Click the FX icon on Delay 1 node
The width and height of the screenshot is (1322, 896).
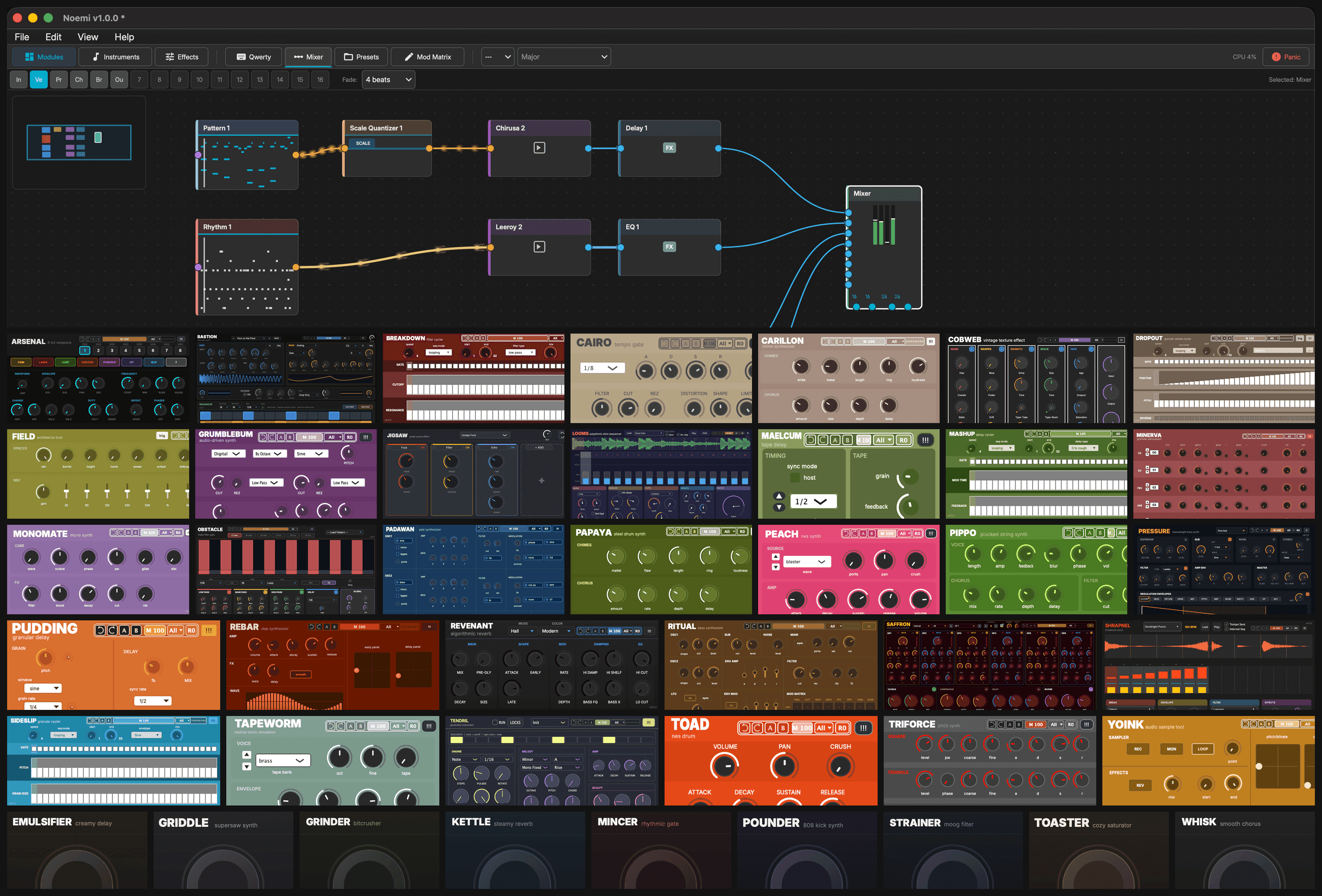(670, 148)
